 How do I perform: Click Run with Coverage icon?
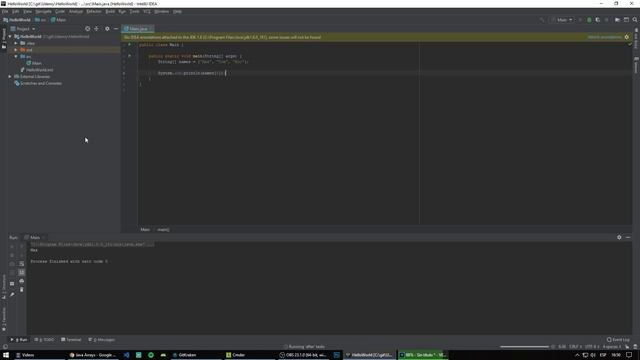click(598, 20)
